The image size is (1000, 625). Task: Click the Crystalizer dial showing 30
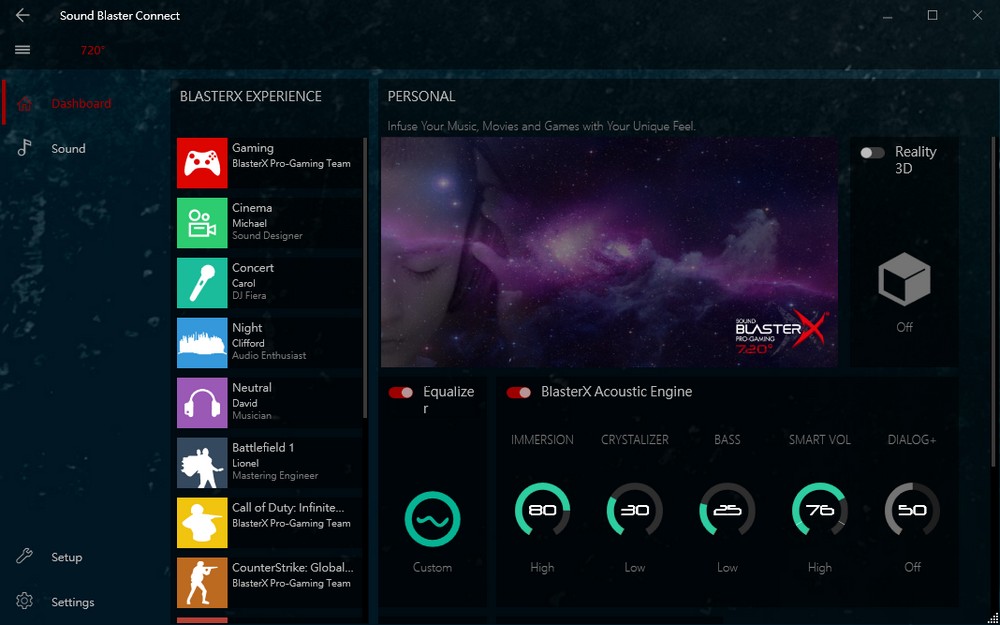point(635,510)
